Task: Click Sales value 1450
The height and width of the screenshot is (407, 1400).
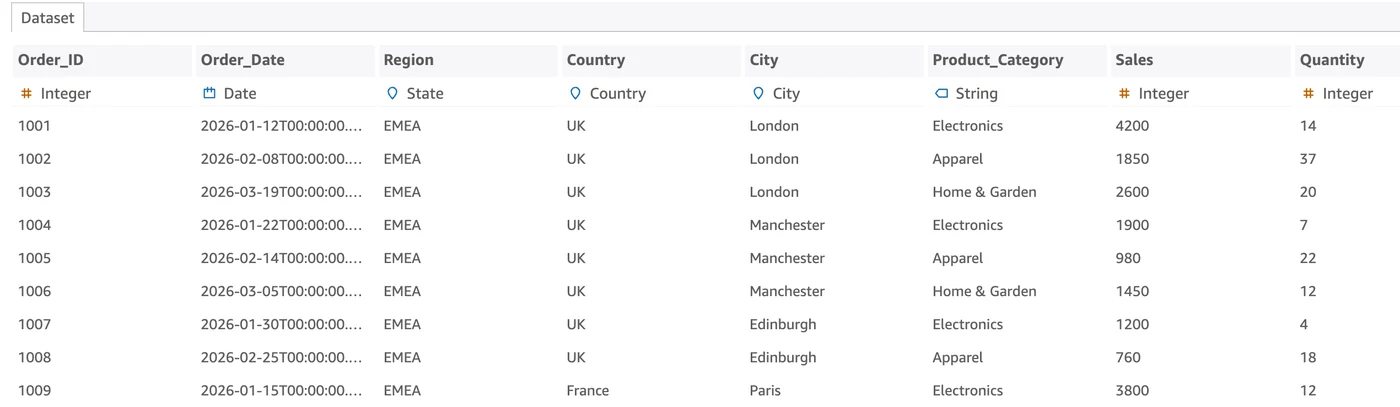Action: click(1132, 291)
